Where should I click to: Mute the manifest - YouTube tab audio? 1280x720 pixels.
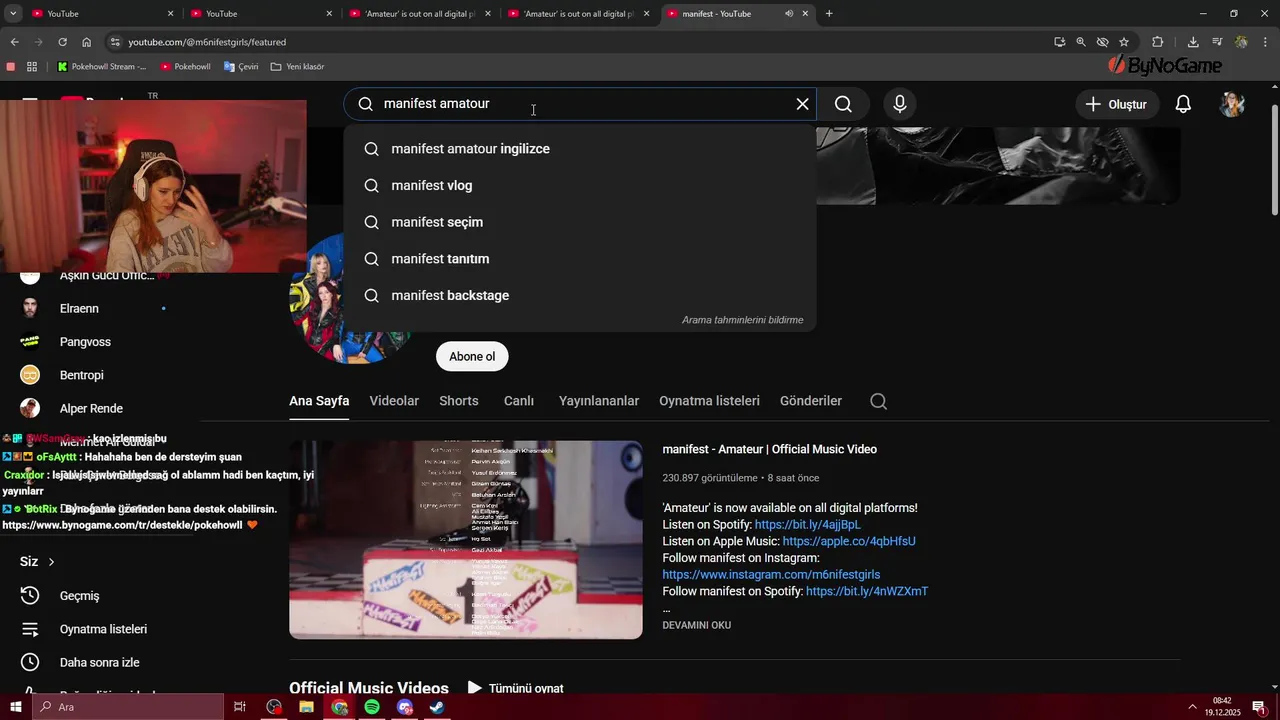tap(789, 14)
